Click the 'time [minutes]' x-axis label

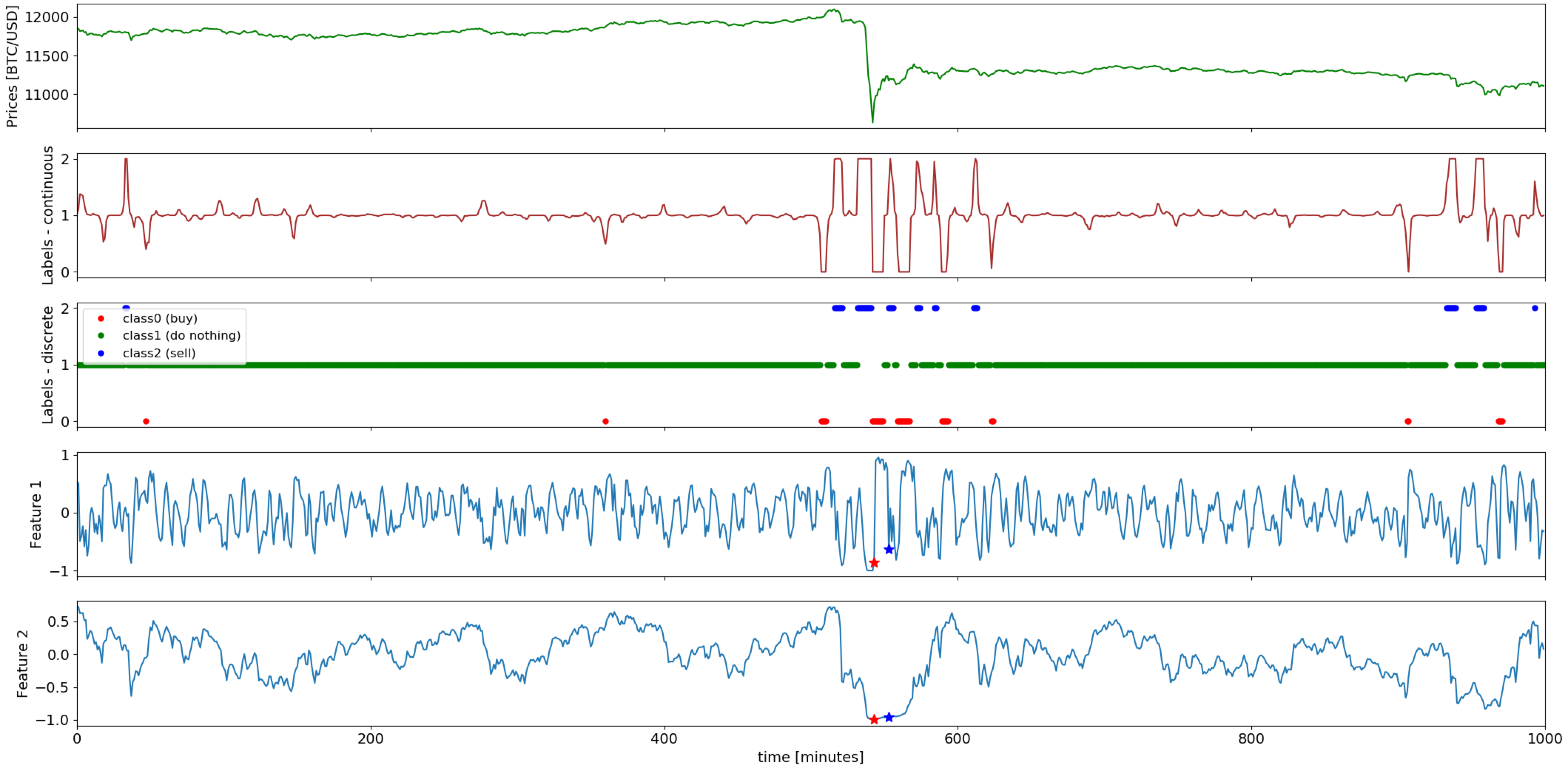810,757
